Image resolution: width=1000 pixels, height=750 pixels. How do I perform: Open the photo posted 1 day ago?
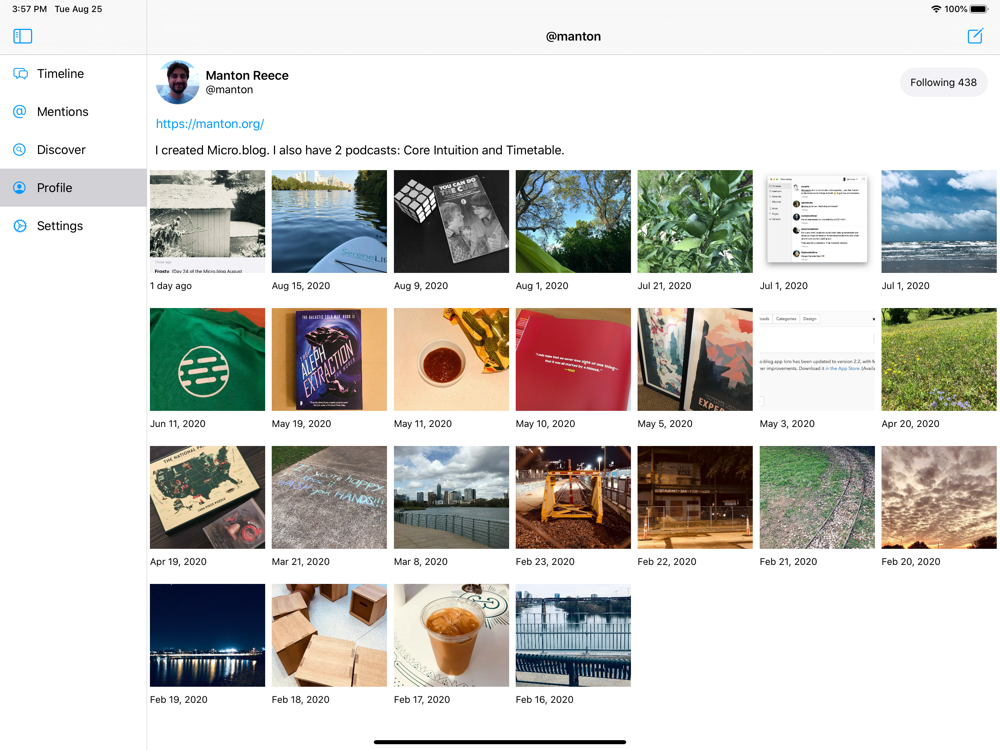(x=207, y=221)
